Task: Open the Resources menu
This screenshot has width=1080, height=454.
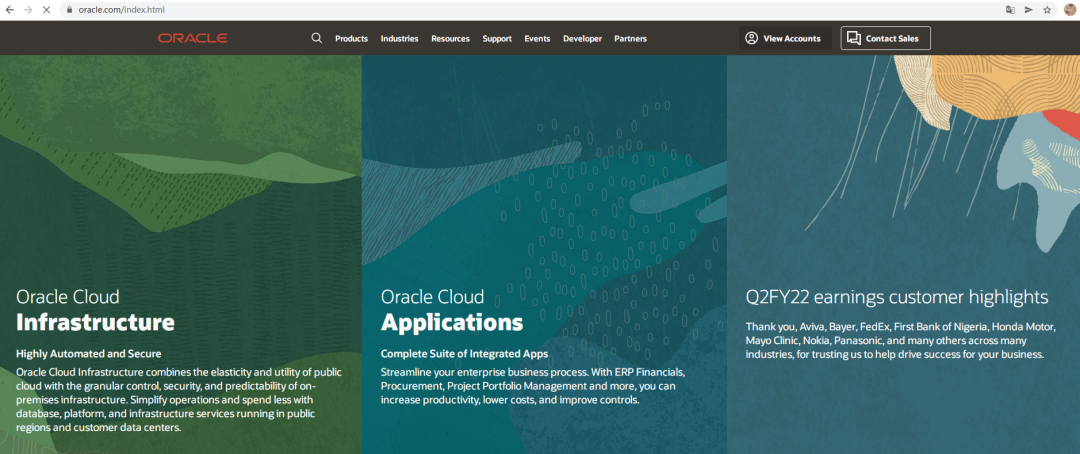Action: pos(450,39)
